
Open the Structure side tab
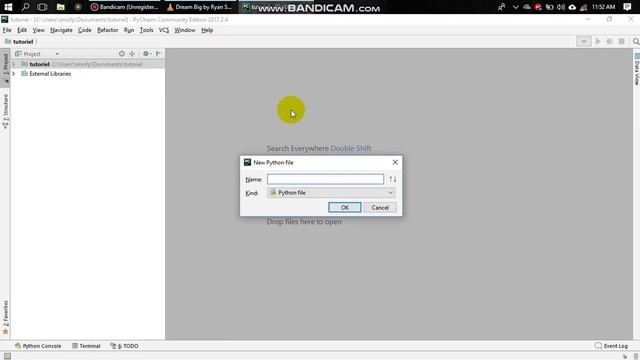tap(5, 111)
